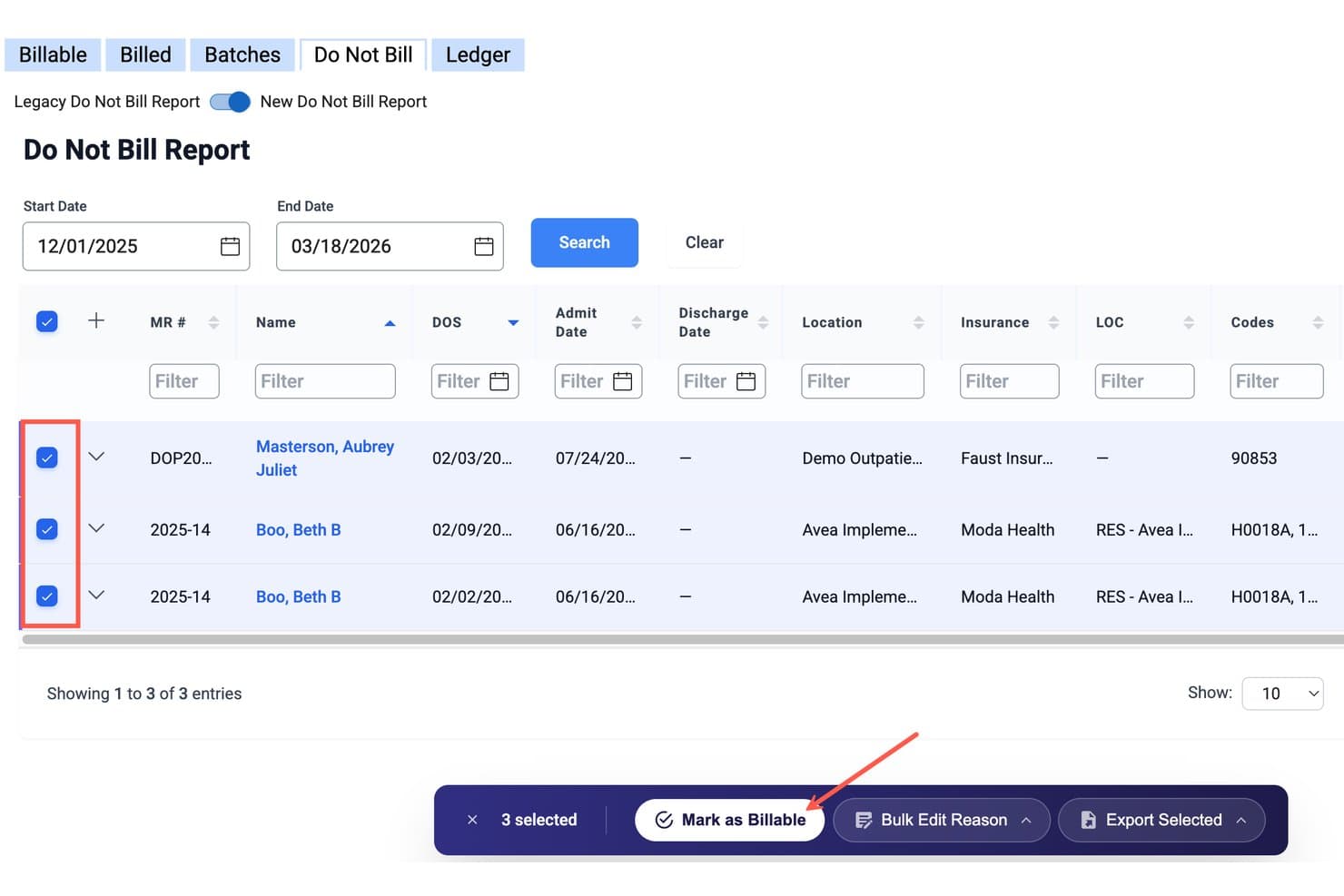Viewport: 1344px width, 896px height.
Task: Click the horizontal table scrollbar
Action: [x=681, y=640]
